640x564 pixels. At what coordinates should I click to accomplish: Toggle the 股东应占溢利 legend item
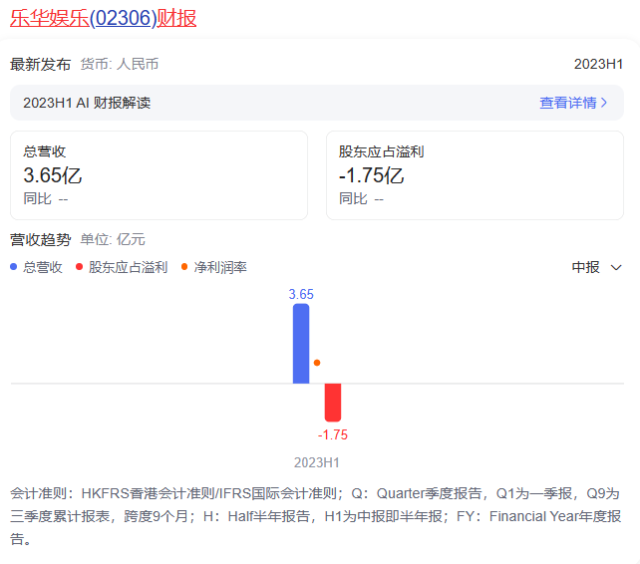point(122,267)
